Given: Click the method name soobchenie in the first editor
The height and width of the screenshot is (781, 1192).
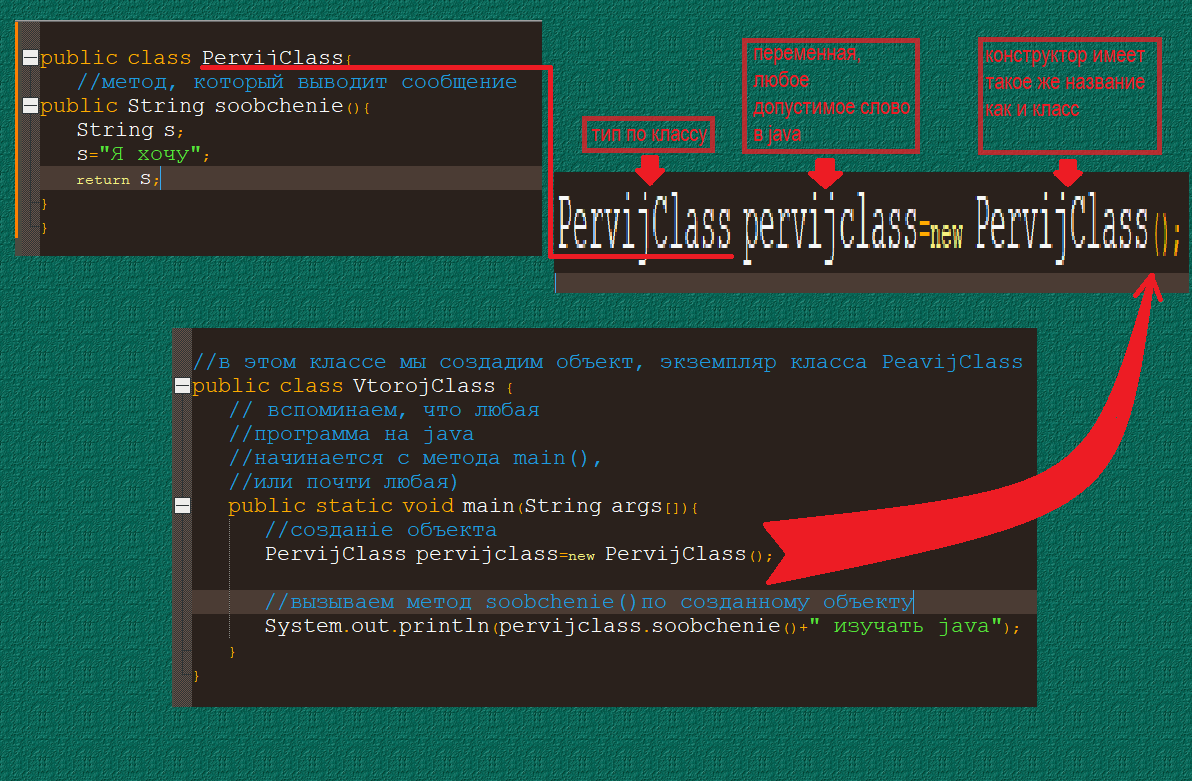Looking at the screenshot, I should tap(279, 106).
